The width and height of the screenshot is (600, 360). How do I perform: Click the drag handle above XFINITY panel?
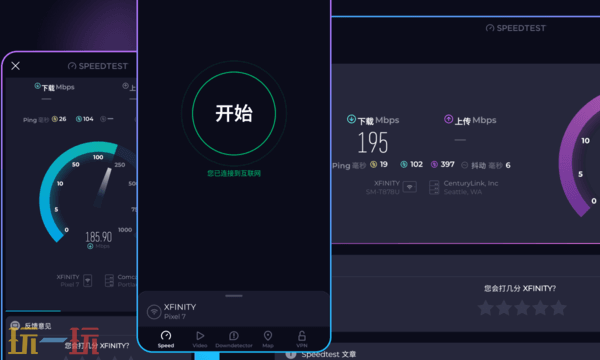pyautogui.click(x=234, y=296)
